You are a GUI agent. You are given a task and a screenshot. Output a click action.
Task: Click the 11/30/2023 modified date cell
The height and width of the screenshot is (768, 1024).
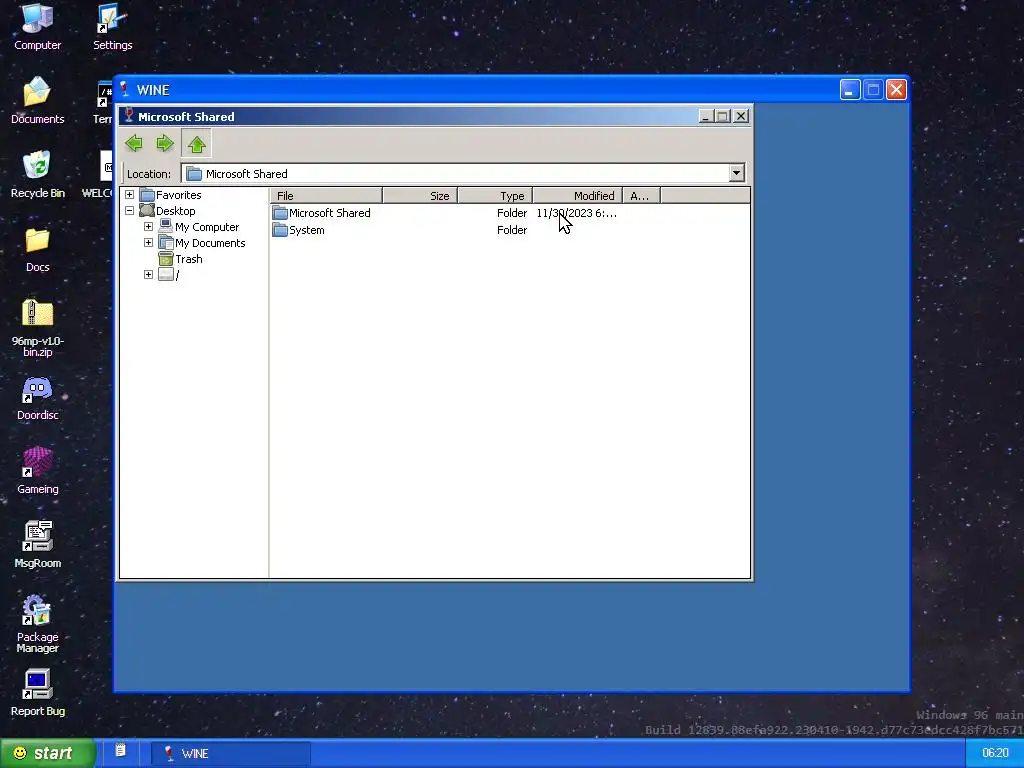point(576,213)
